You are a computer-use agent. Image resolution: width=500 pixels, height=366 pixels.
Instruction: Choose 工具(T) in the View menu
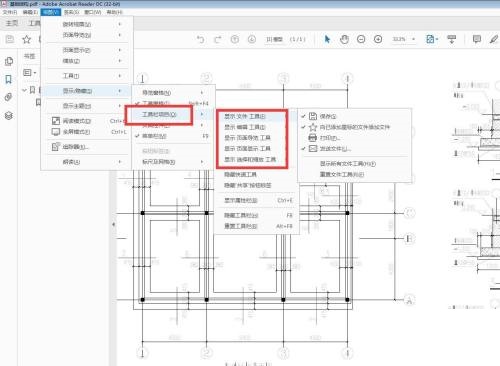click(87, 76)
